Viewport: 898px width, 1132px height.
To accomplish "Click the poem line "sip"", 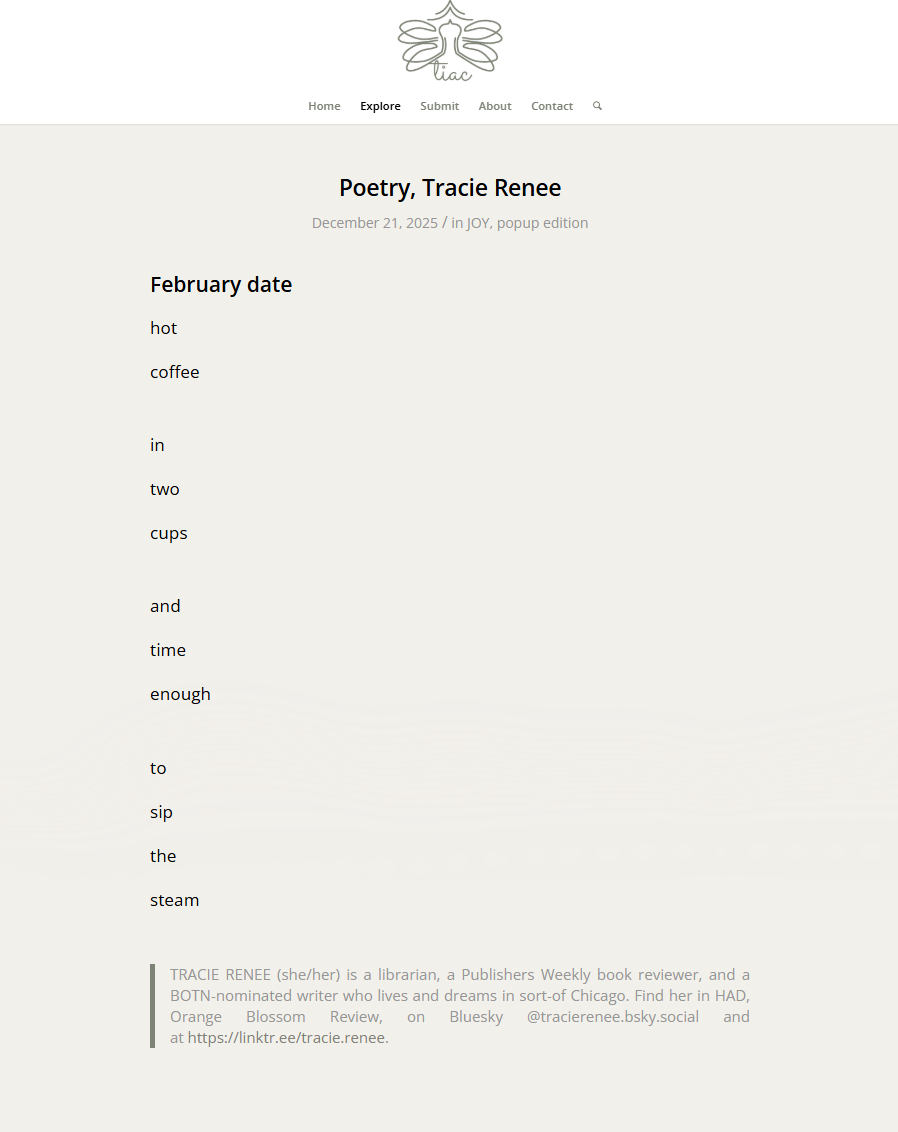I will pyautogui.click(x=161, y=812).
